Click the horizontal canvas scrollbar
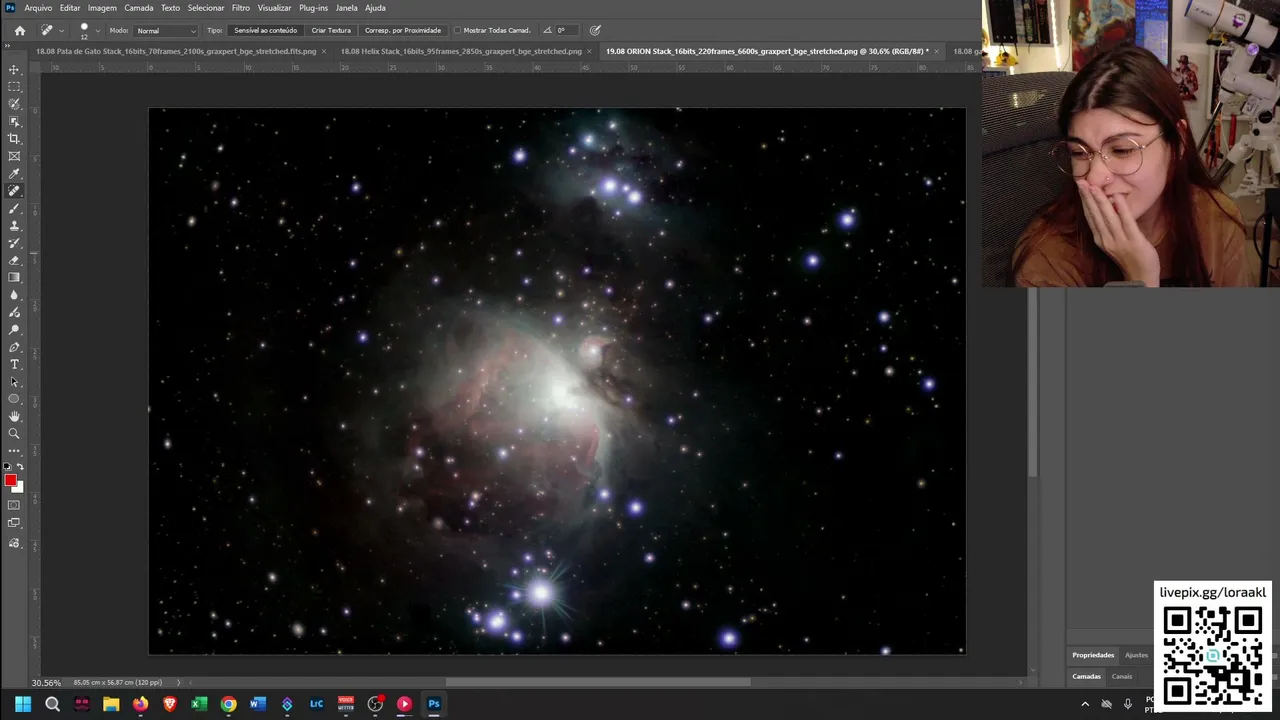Viewport: 1280px width, 720px height. tap(598, 682)
